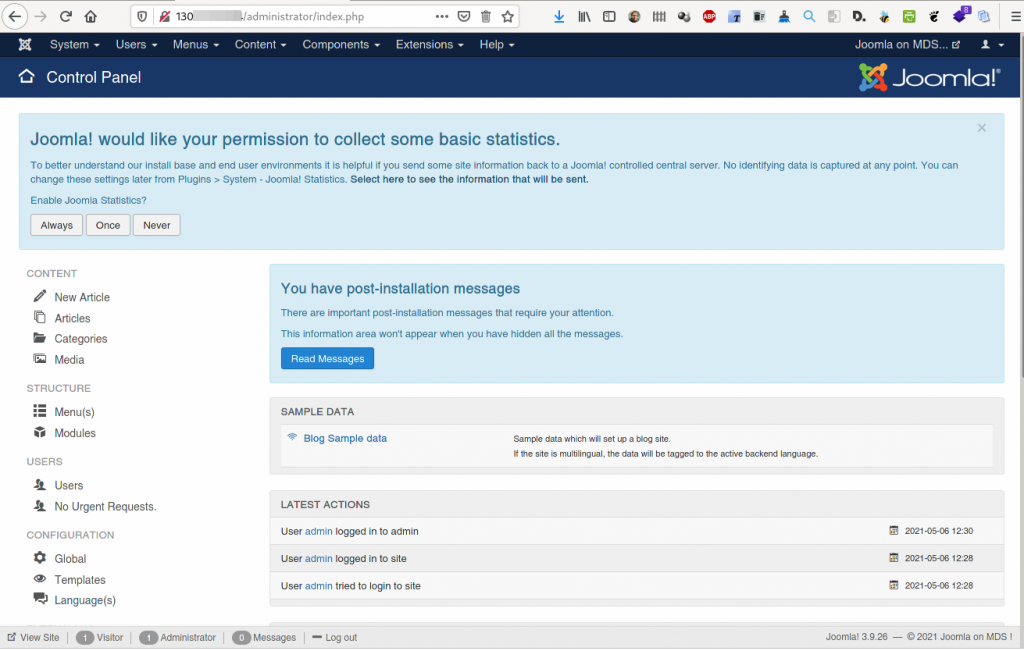Open the System menu
The width and height of the screenshot is (1024, 651).
point(74,44)
